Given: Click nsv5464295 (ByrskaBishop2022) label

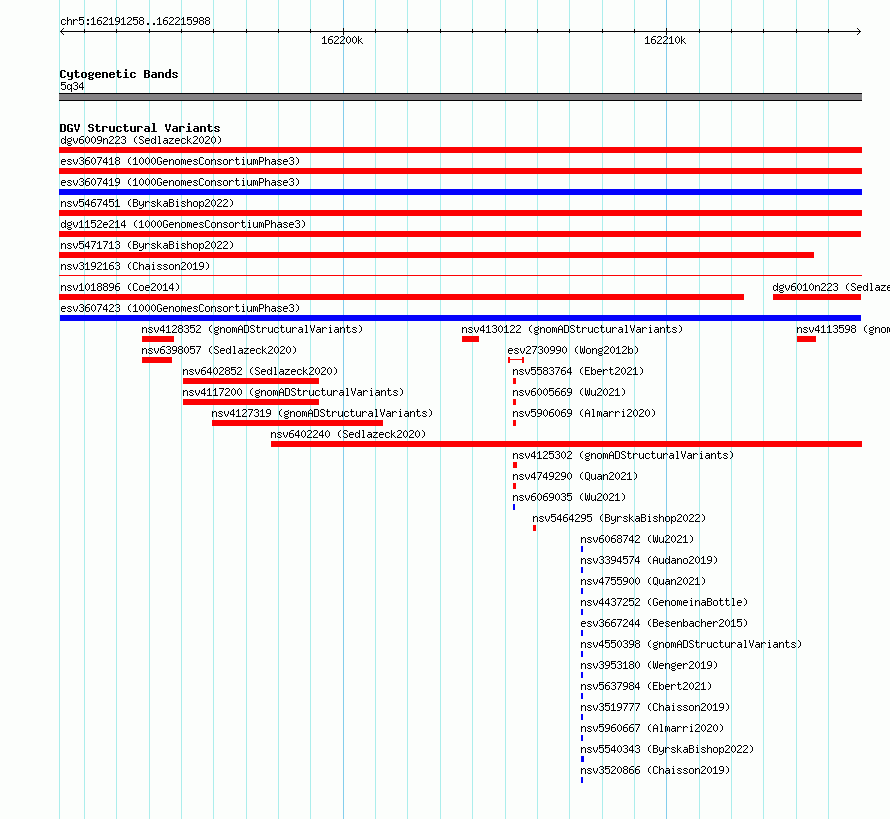Looking at the screenshot, I should pos(619,518).
